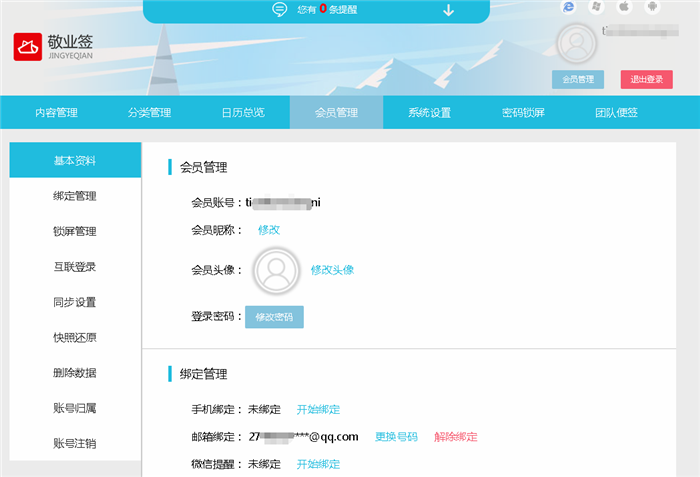The image size is (700, 477).
Task: Click the Windows client icon
Action: [x=597, y=7]
